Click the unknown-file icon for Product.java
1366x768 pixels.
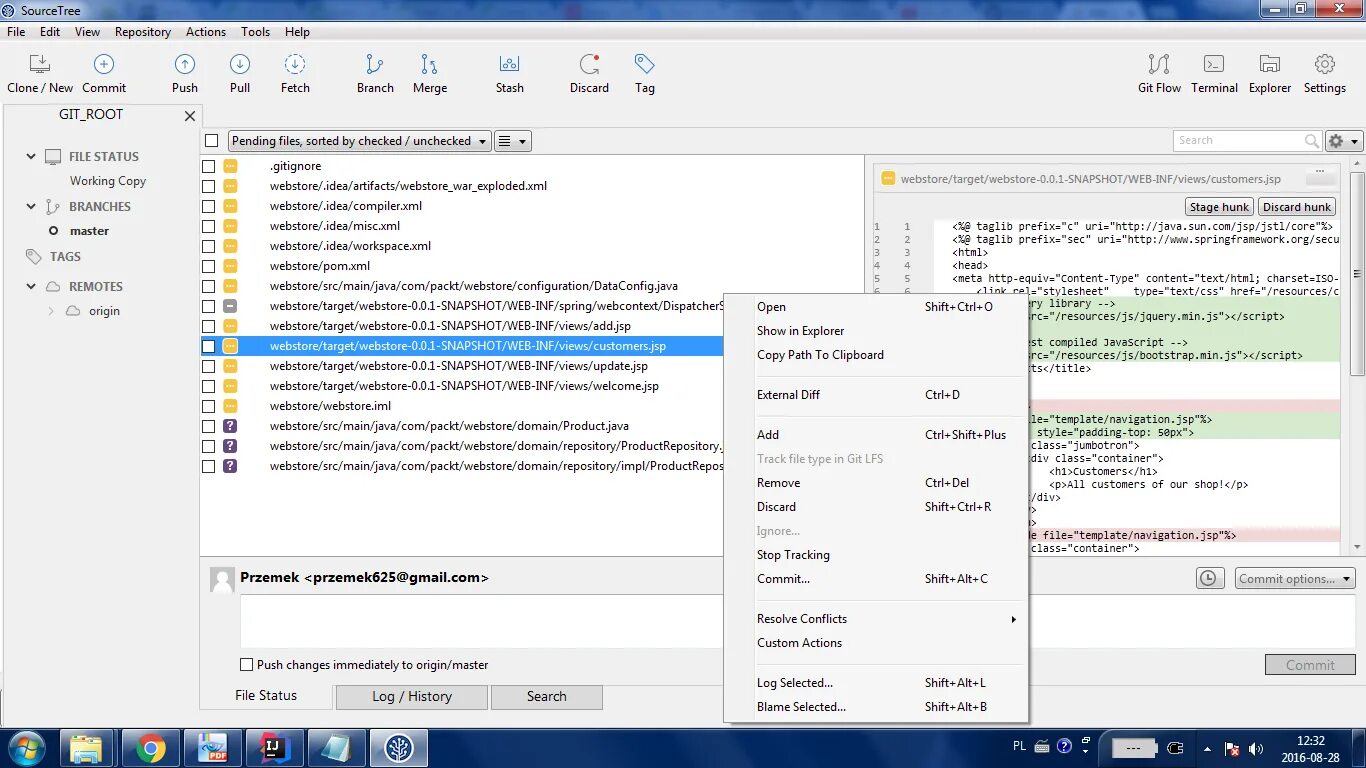tap(230, 426)
